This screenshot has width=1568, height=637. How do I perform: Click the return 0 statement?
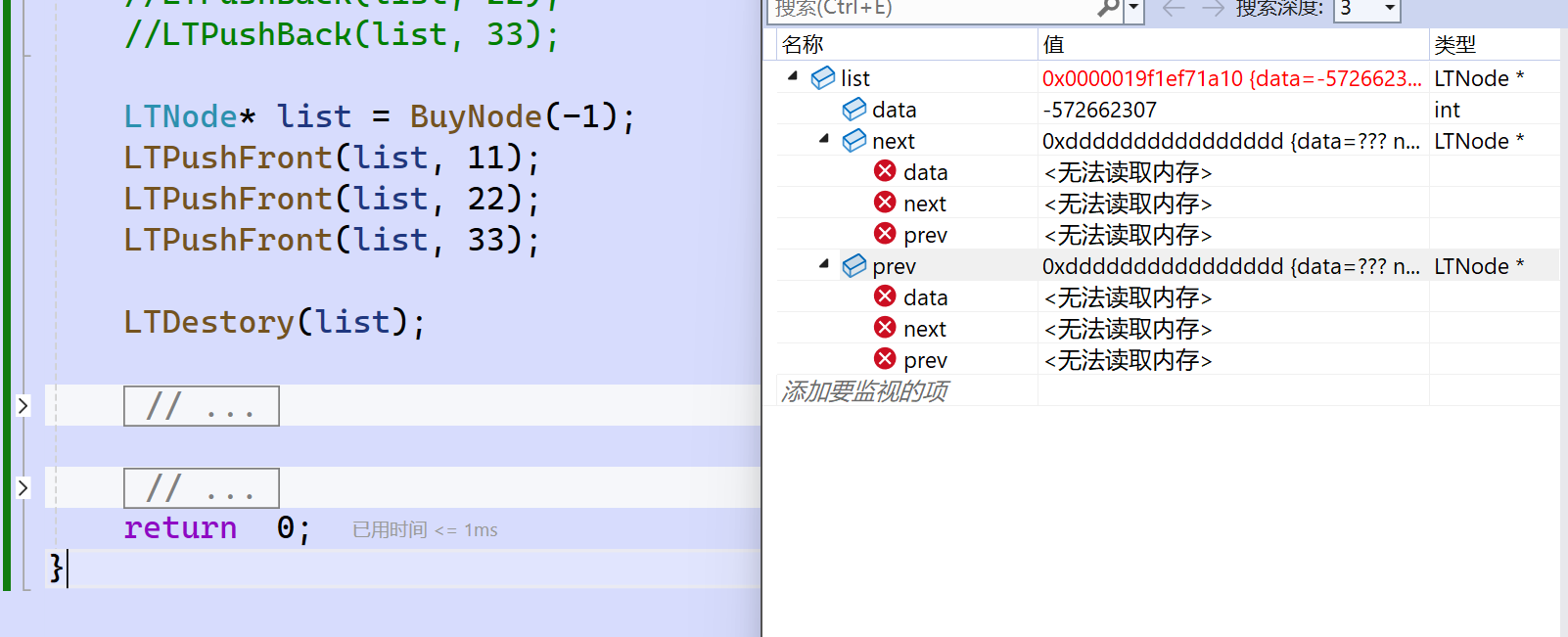217,528
